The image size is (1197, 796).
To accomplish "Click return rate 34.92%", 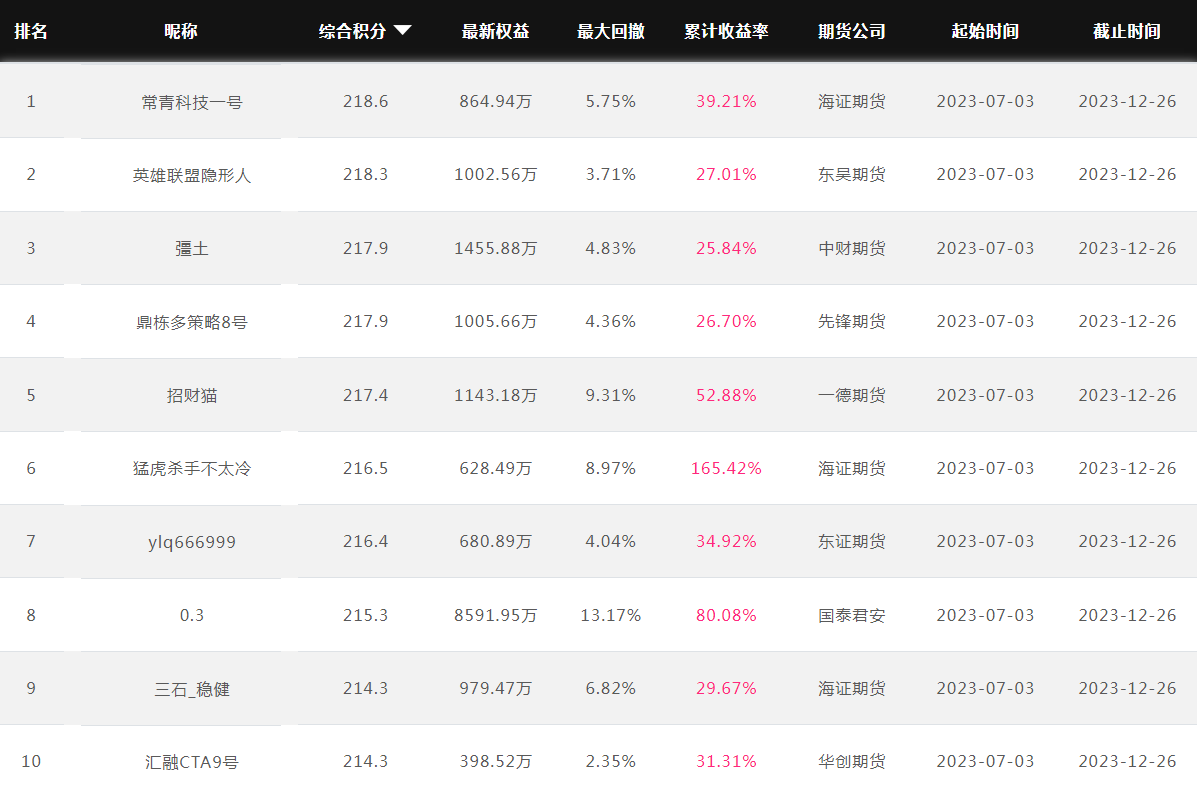I will pos(726,542).
